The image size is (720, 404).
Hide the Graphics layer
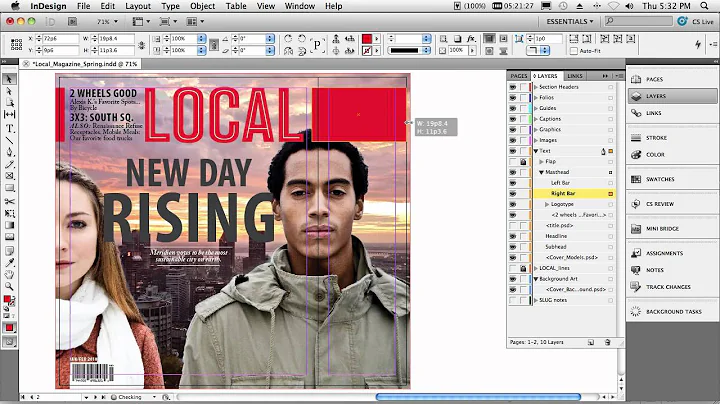pyautogui.click(x=512, y=129)
